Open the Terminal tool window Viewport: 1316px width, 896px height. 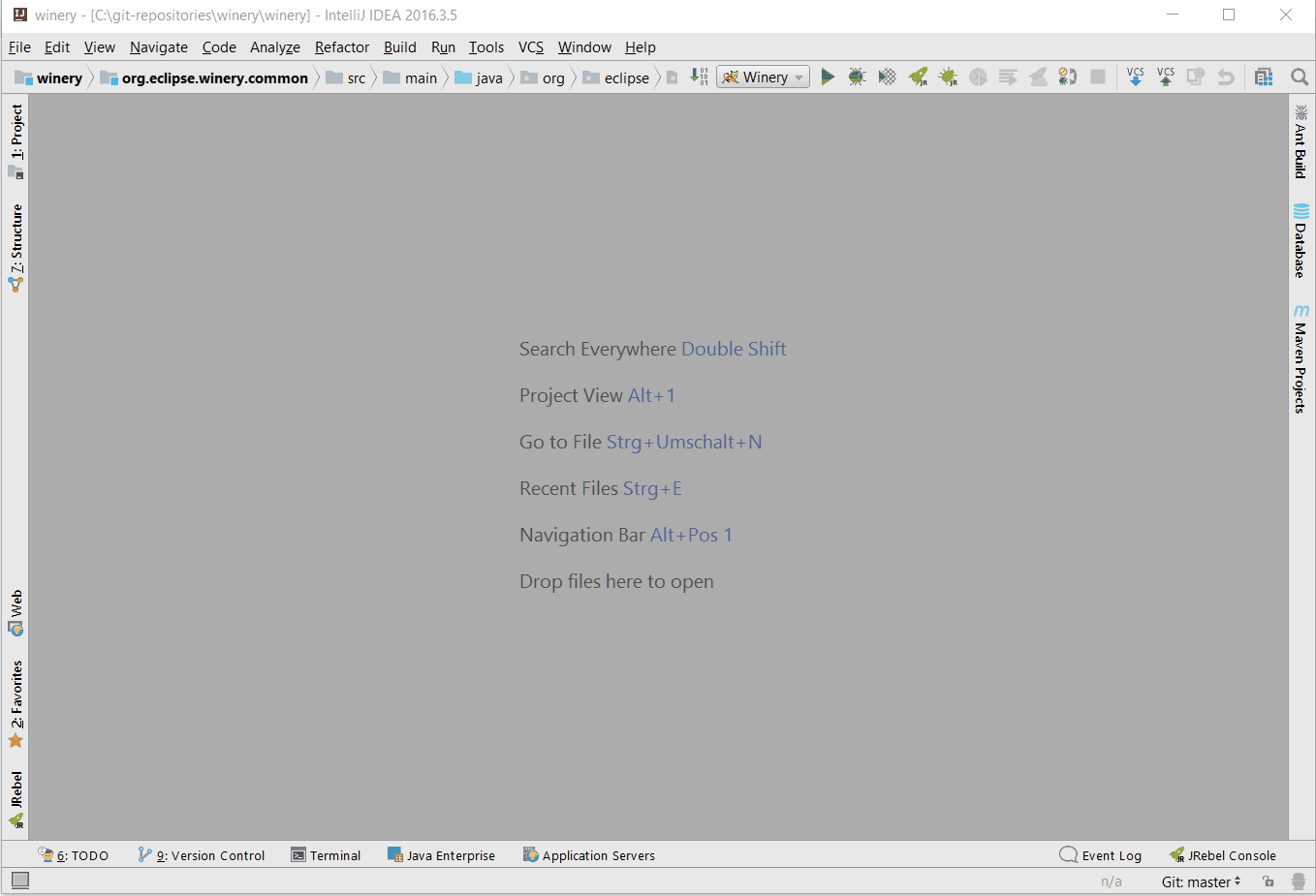(327, 855)
